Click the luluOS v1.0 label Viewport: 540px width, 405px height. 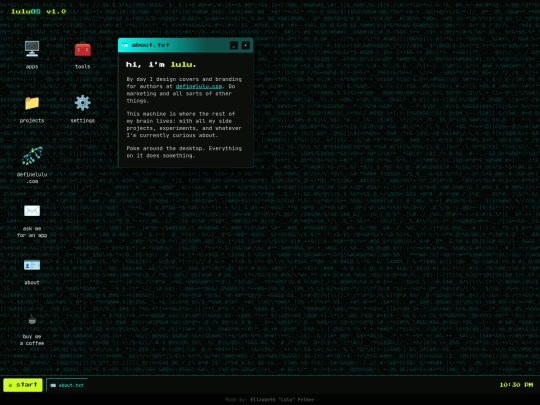(38, 11)
